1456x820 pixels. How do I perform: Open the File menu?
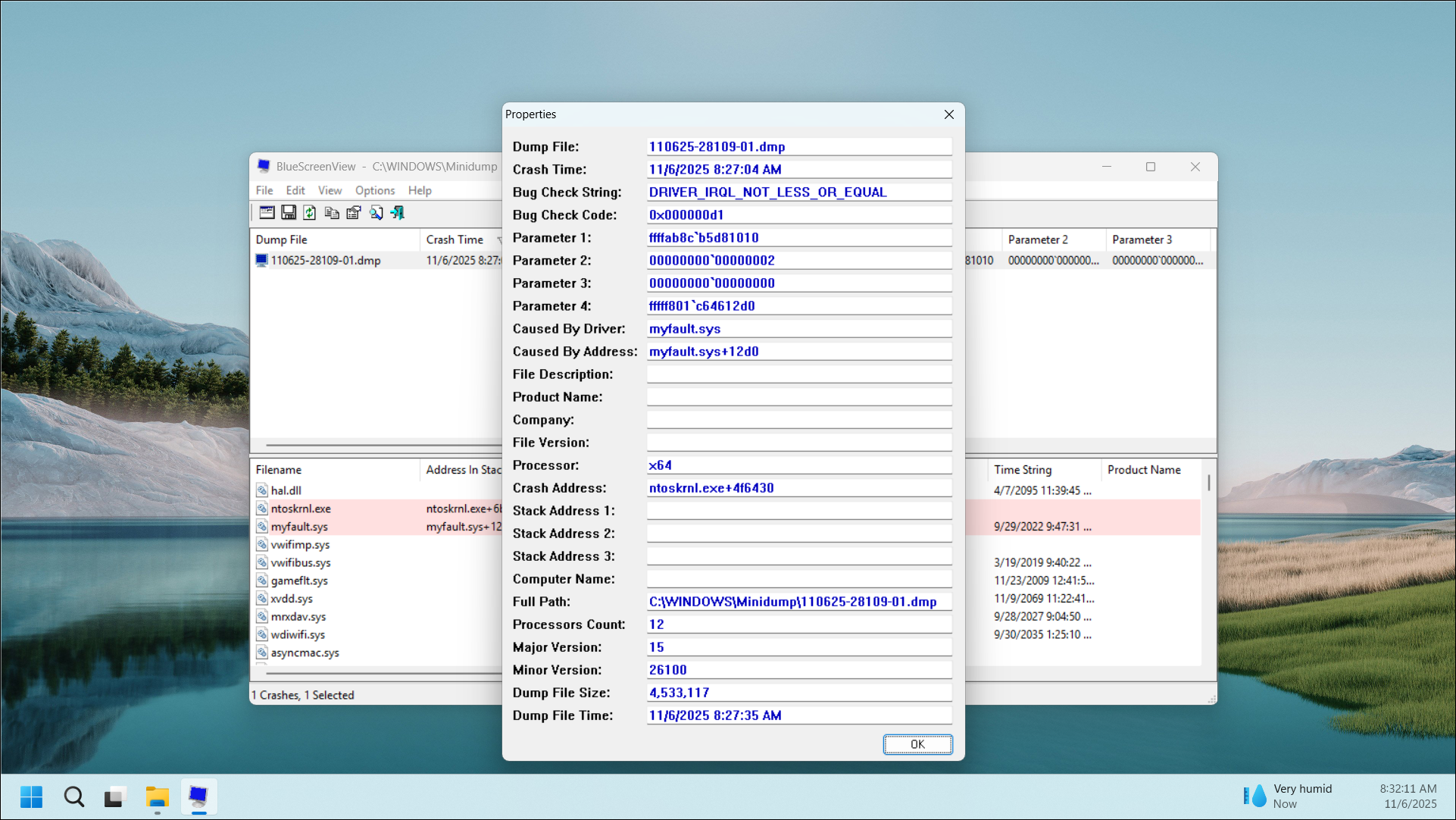click(x=264, y=190)
